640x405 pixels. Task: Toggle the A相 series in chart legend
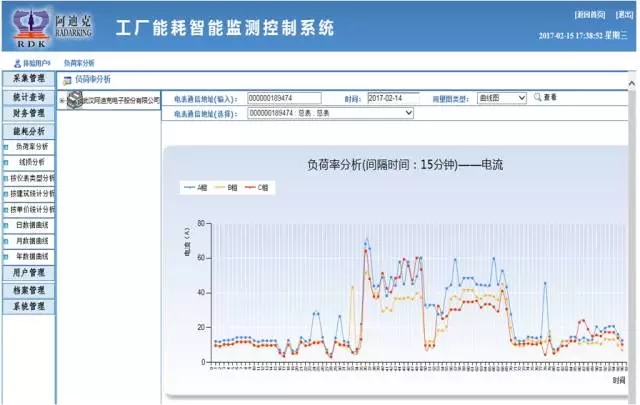pos(194,187)
